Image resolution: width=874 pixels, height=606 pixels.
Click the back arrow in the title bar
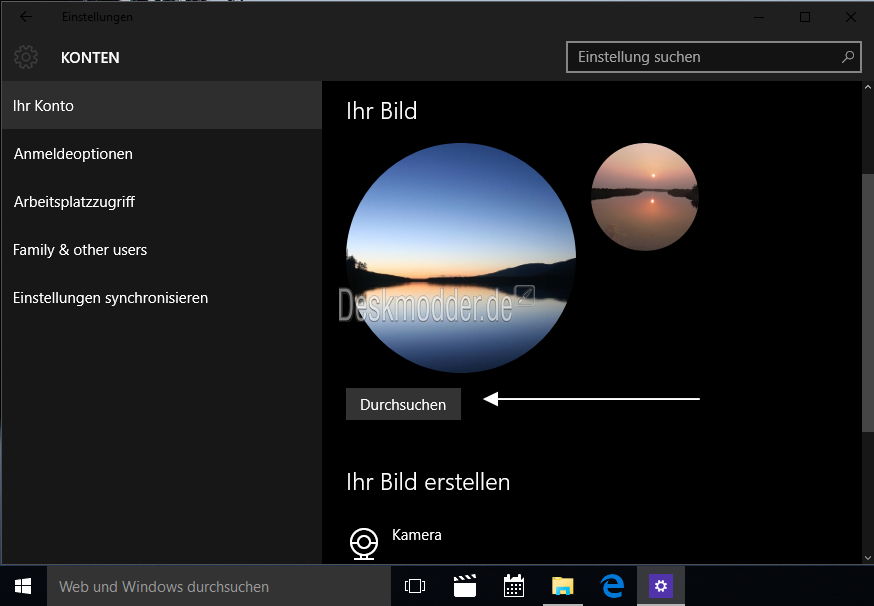point(26,17)
